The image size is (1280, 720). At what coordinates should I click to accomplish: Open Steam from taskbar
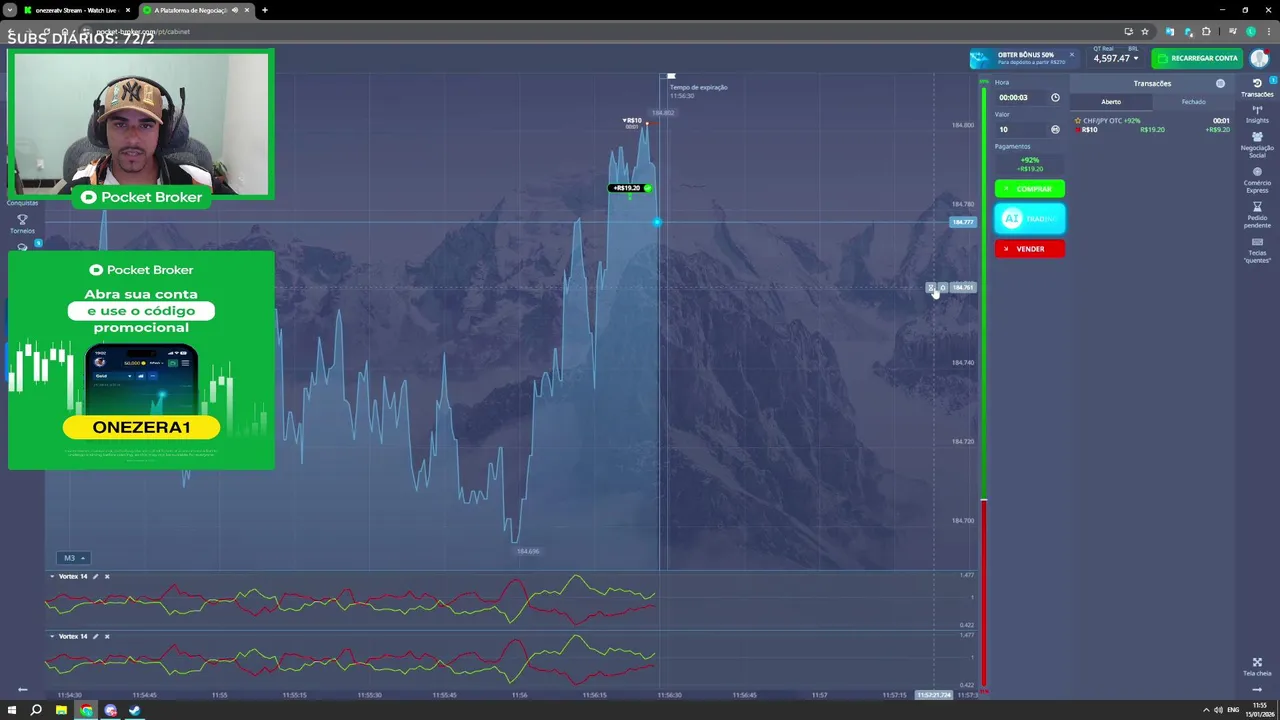click(x=135, y=710)
